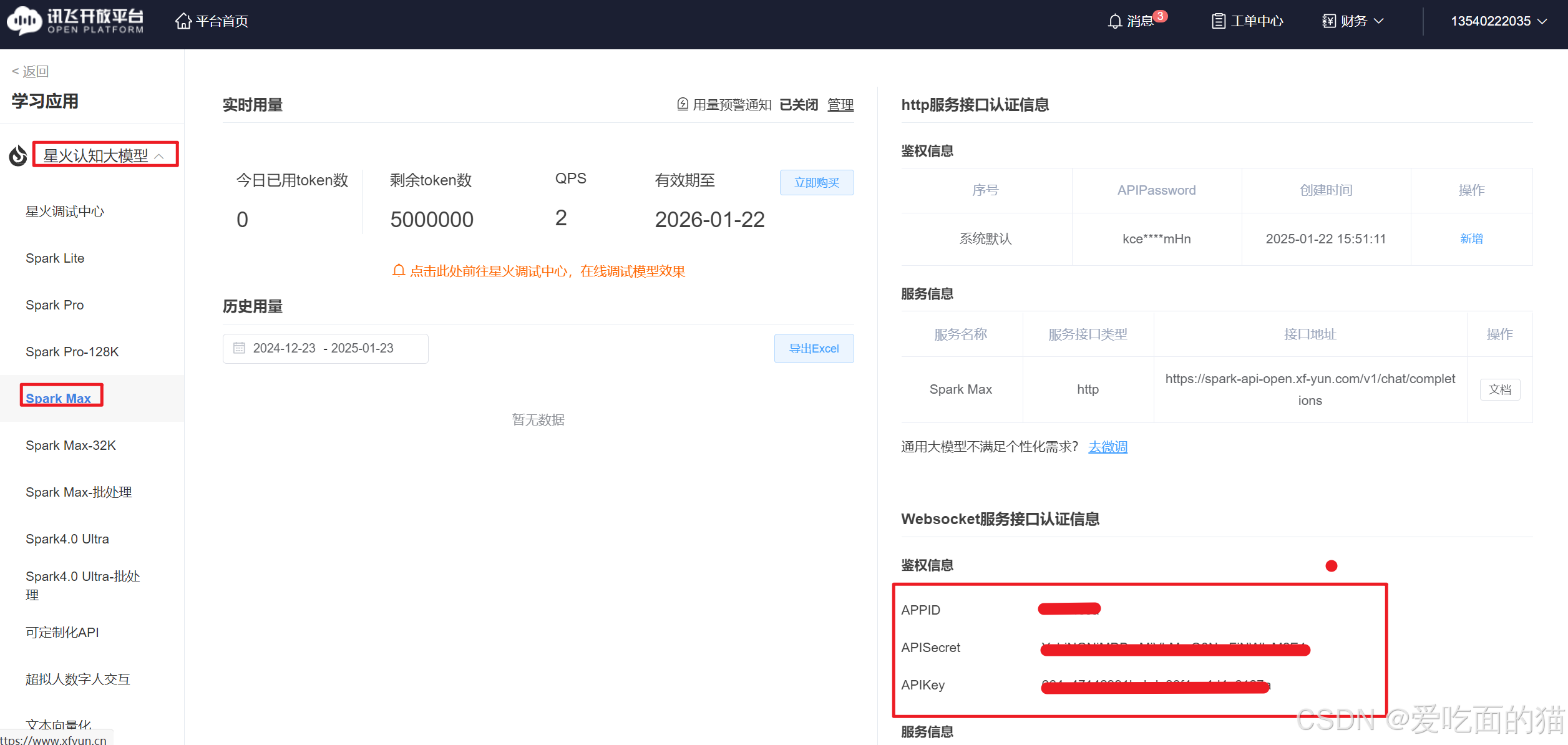The image size is (1568, 745).
Task: Click 管理 next to usage alert
Action: click(x=840, y=105)
